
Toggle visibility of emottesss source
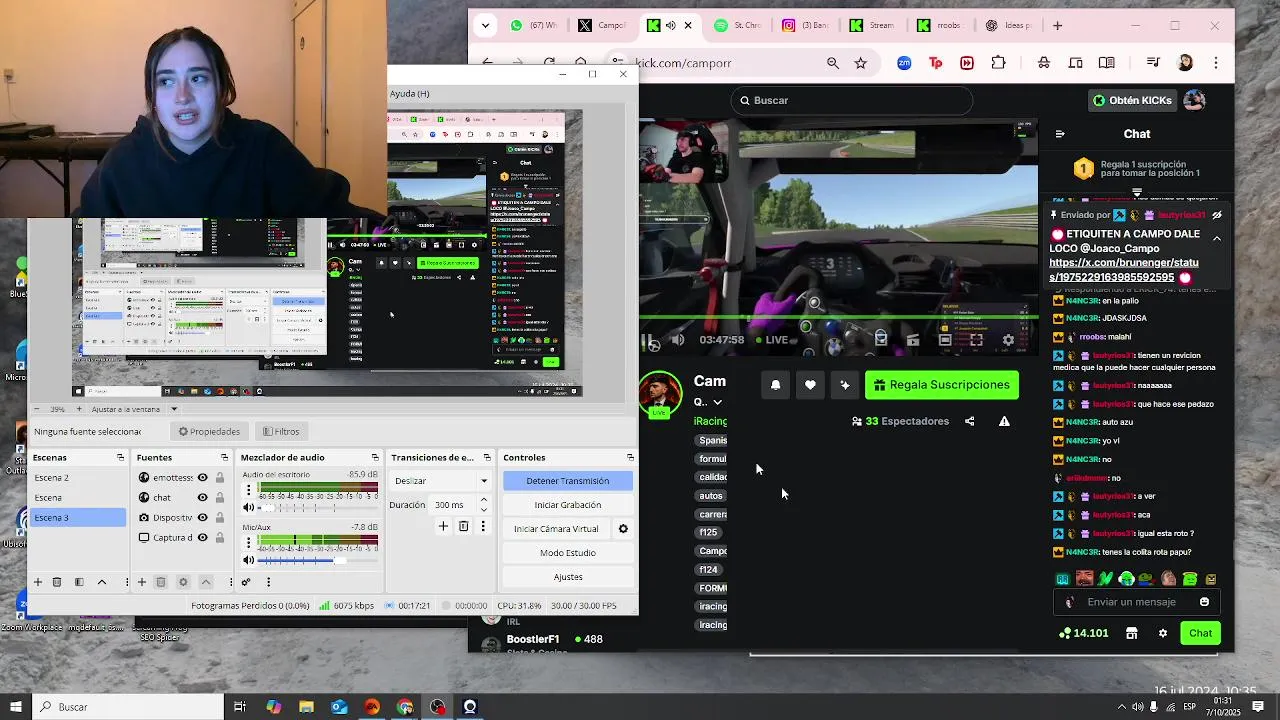point(202,478)
